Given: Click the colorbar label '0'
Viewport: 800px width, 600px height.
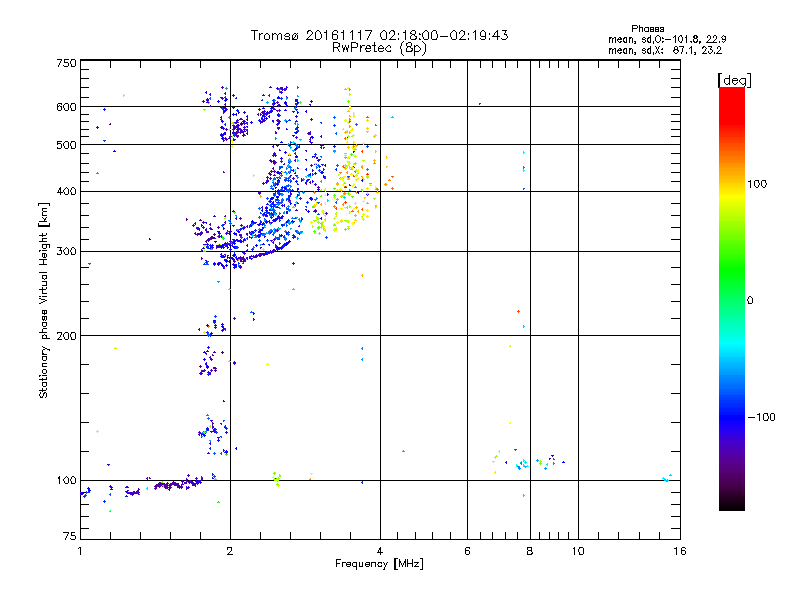Looking at the screenshot, I should tap(750, 301).
